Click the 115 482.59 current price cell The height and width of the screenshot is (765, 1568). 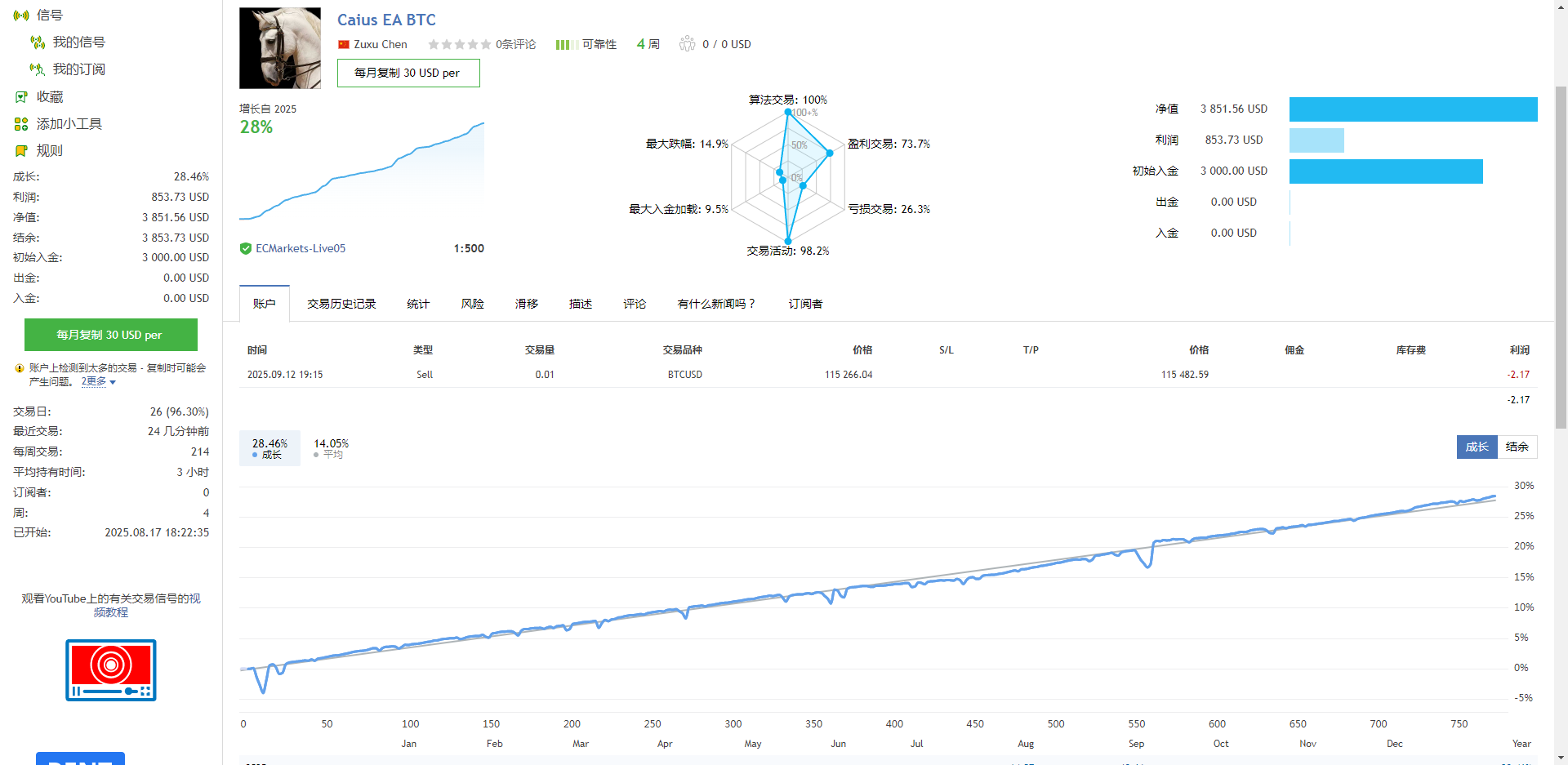point(1185,375)
